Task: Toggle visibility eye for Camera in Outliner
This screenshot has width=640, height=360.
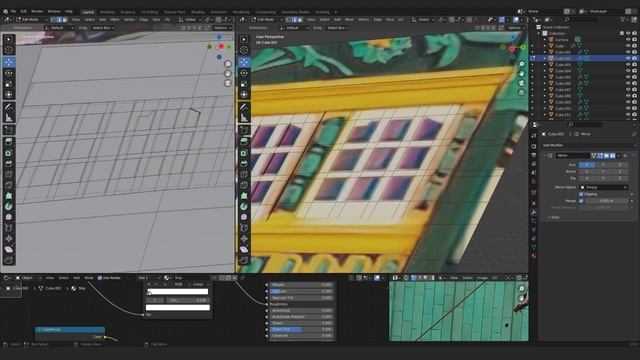Action: point(628,40)
